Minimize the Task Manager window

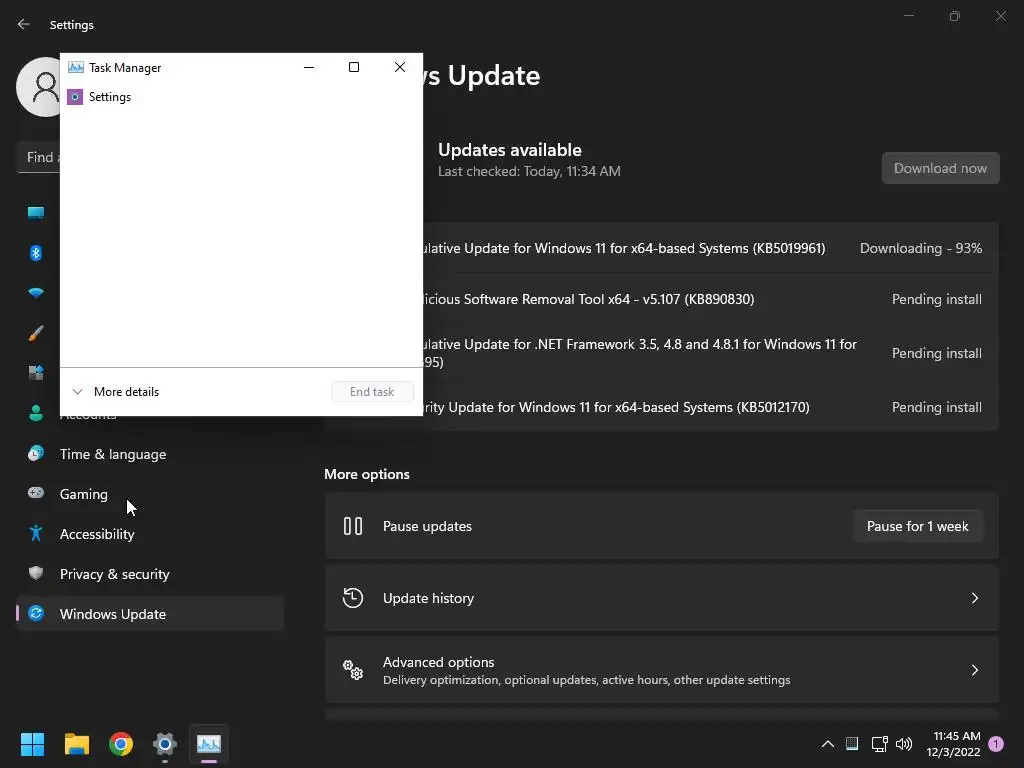tap(309, 67)
